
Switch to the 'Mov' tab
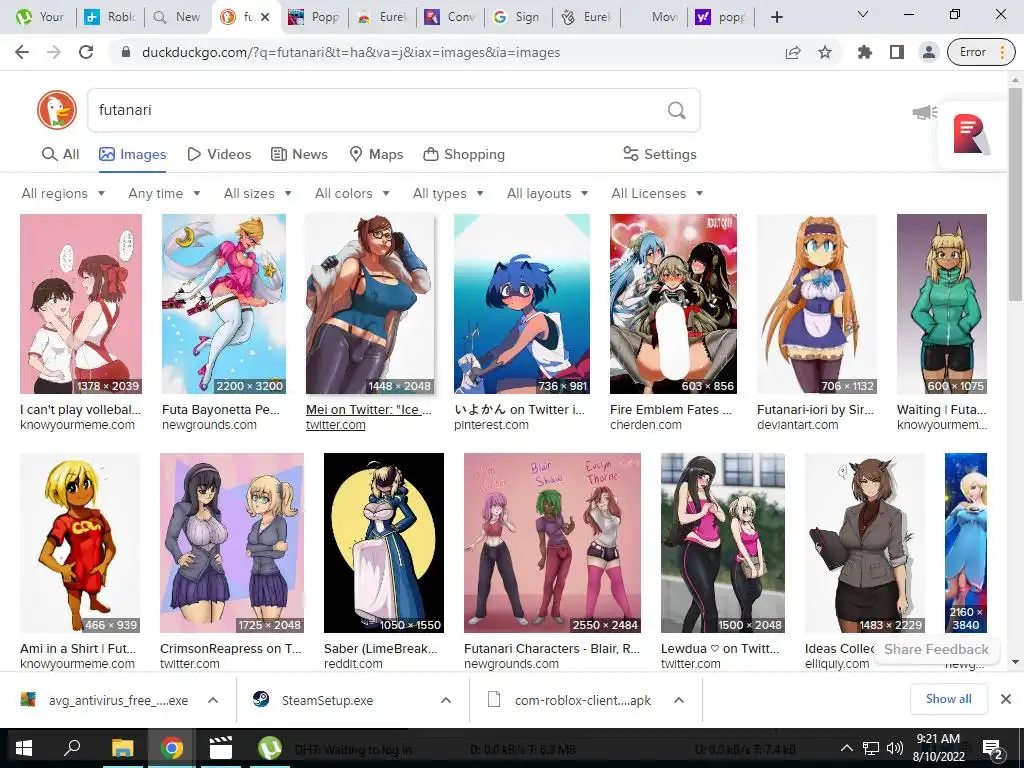654,17
